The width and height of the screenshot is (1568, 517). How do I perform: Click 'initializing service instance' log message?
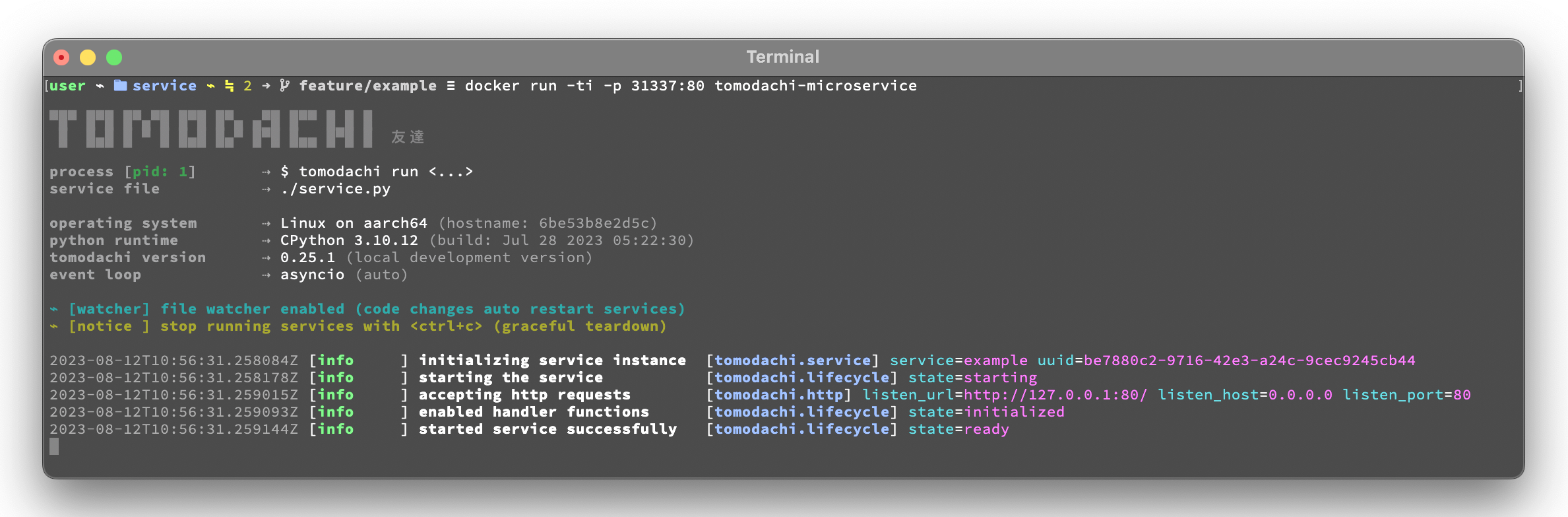552,361
